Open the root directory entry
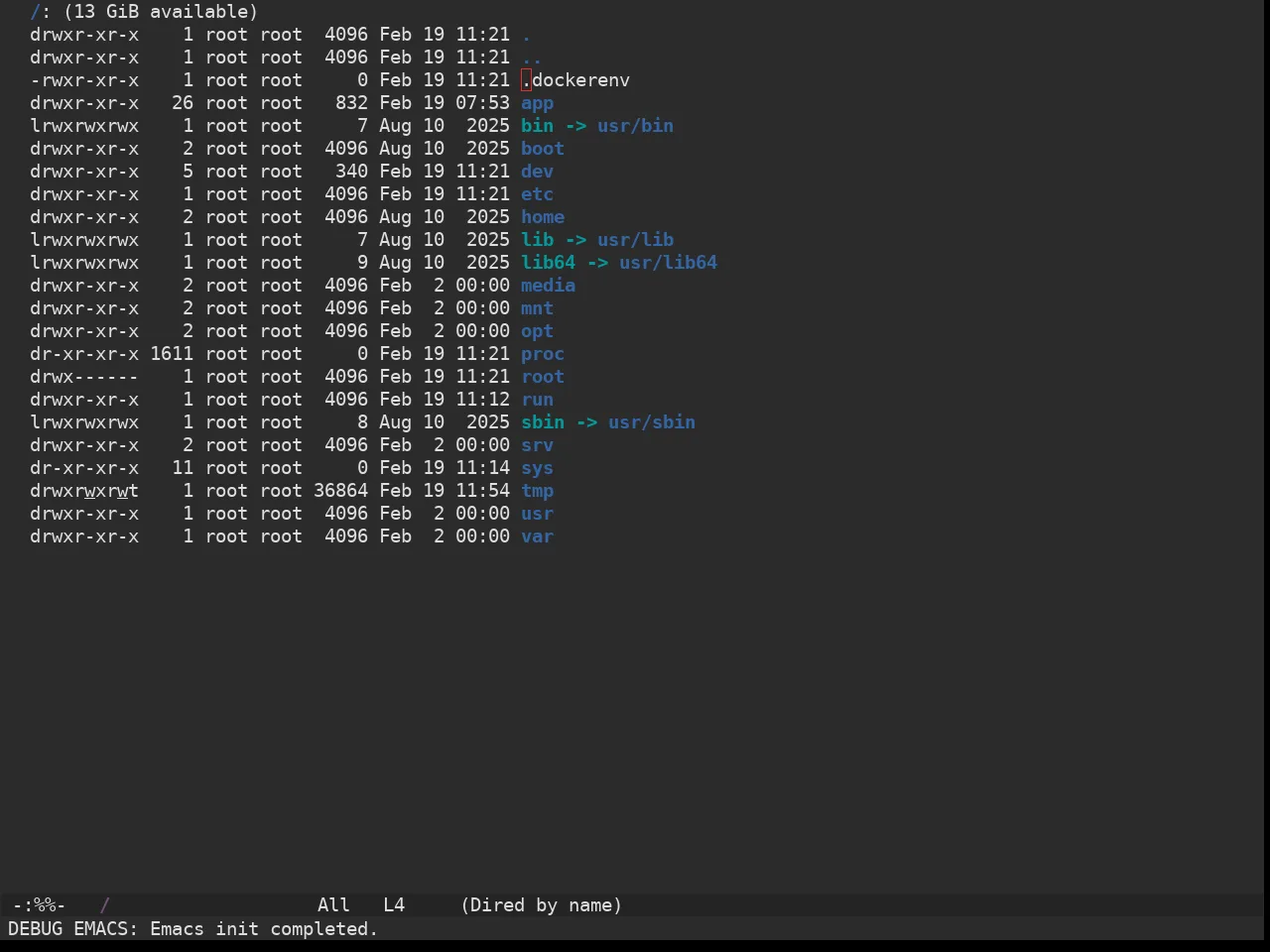 pos(543,377)
